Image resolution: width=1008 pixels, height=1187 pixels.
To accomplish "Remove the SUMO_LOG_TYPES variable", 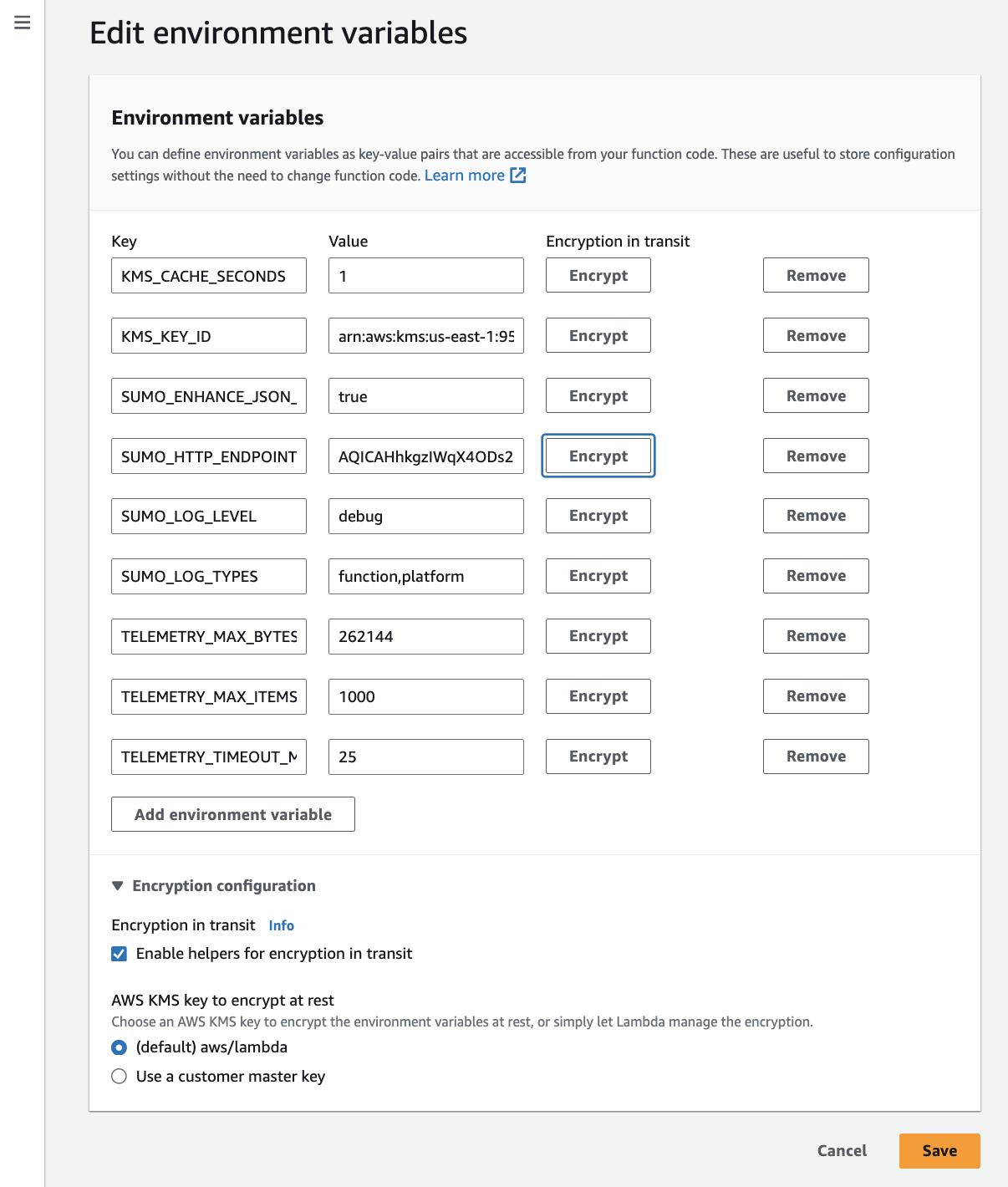I will click(815, 575).
